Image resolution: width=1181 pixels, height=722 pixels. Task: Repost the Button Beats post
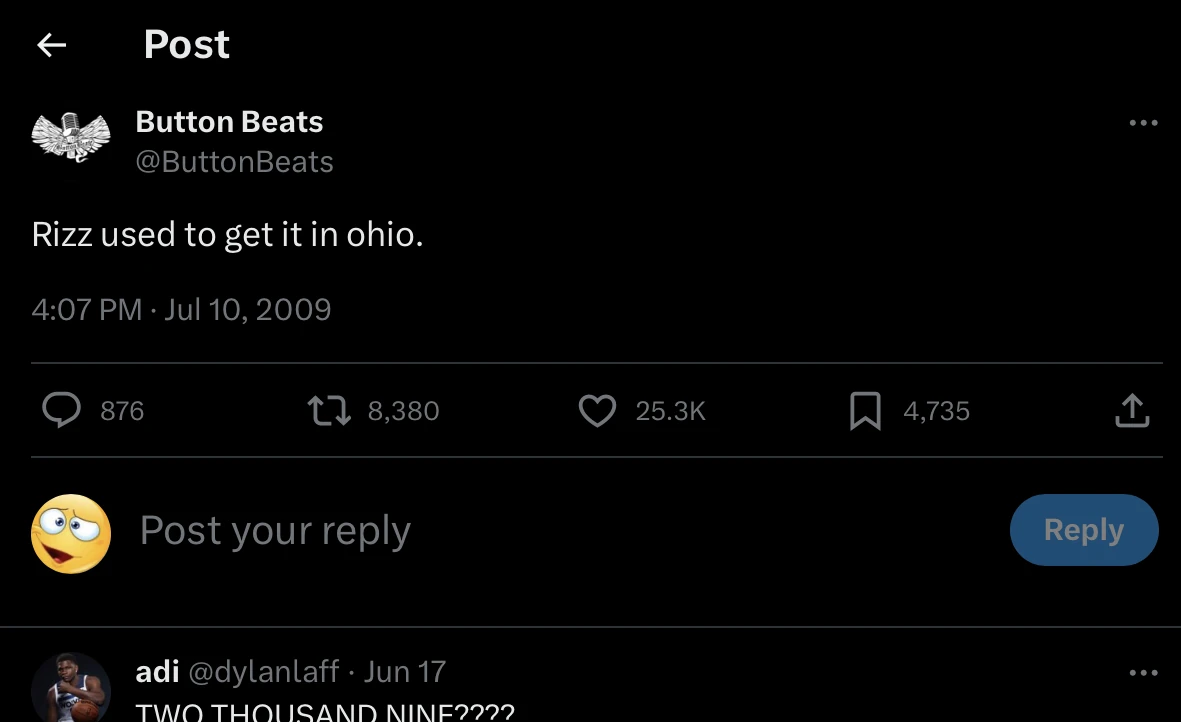(328, 410)
